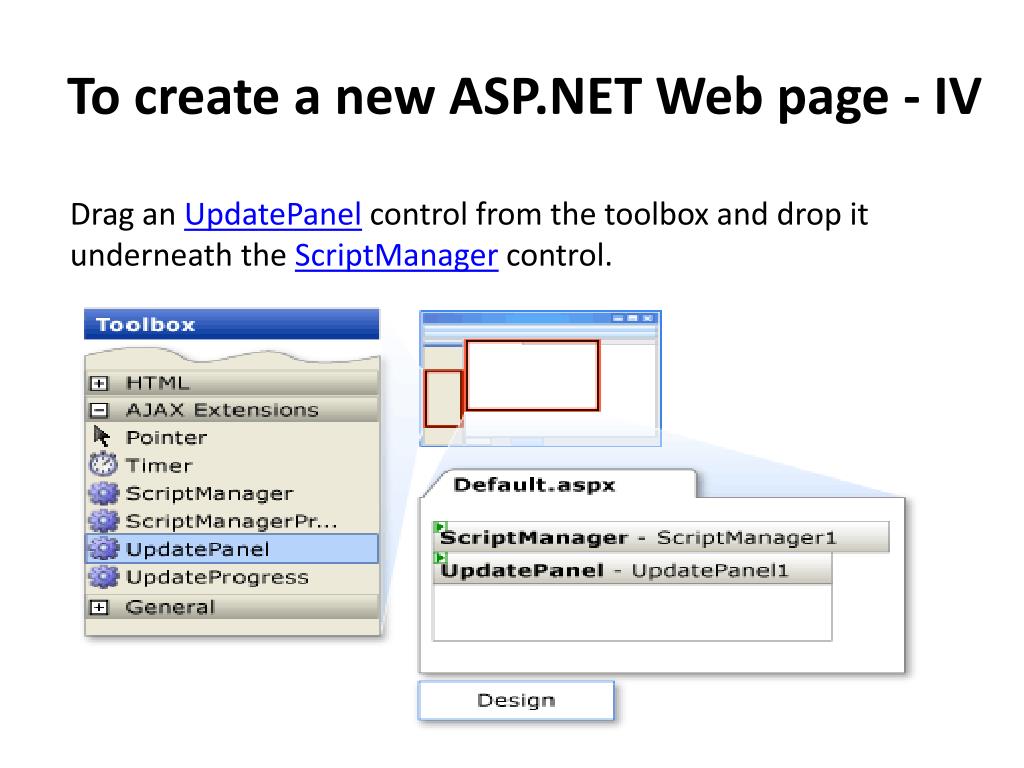The image size is (1024, 768).
Task: Click the Toolbox title bar
Action: [x=232, y=325]
